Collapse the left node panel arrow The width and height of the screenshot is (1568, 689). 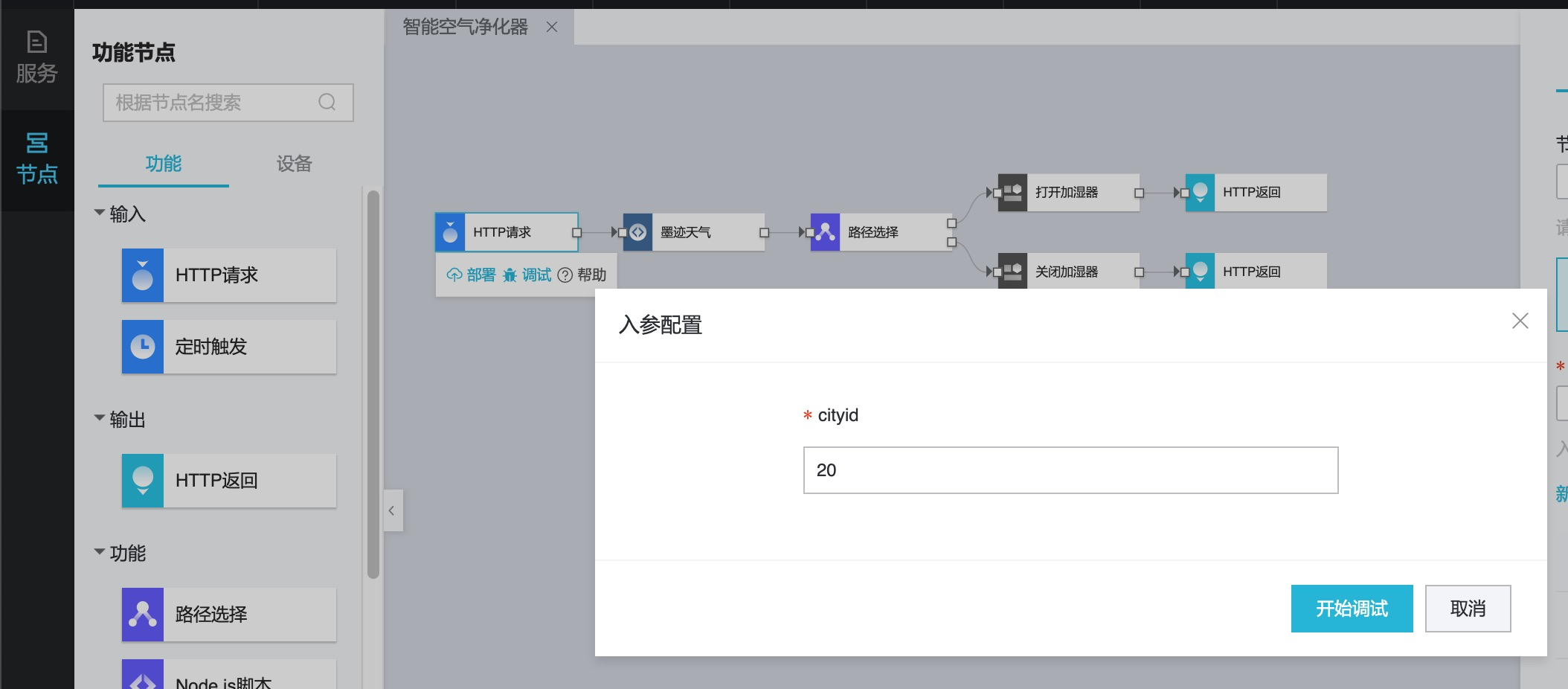tap(392, 510)
